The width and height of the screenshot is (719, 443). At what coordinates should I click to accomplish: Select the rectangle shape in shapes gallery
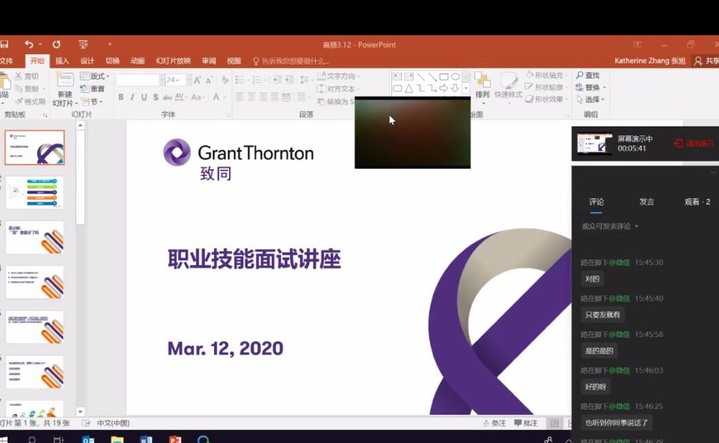tap(443, 77)
